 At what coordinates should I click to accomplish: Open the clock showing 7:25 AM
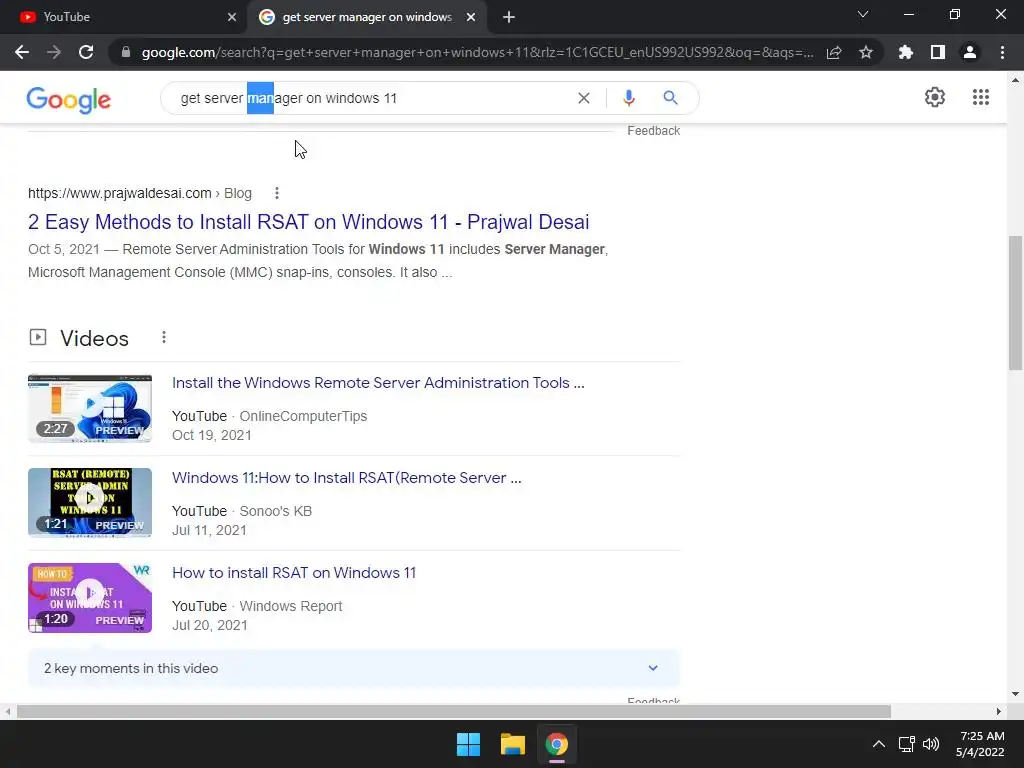click(980, 744)
